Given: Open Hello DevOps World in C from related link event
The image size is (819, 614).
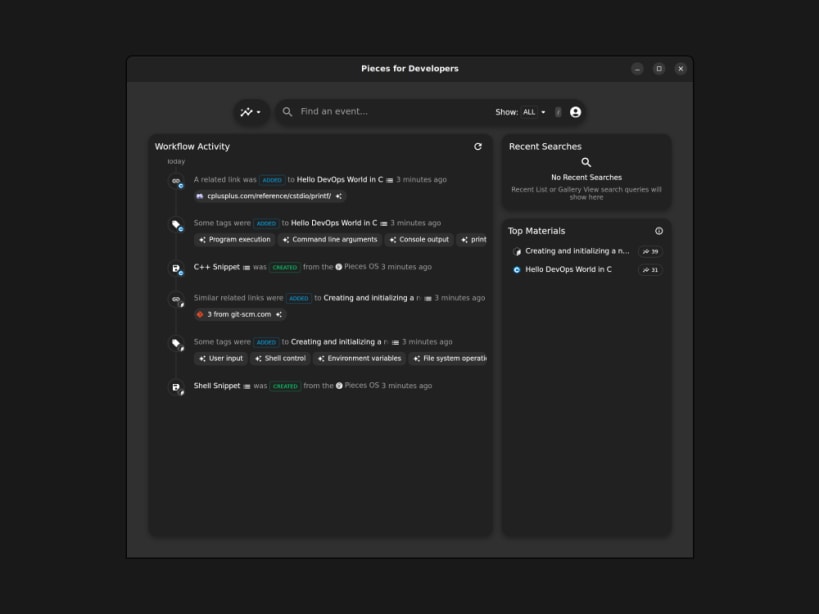Looking at the screenshot, I should (x=340, y=180).
